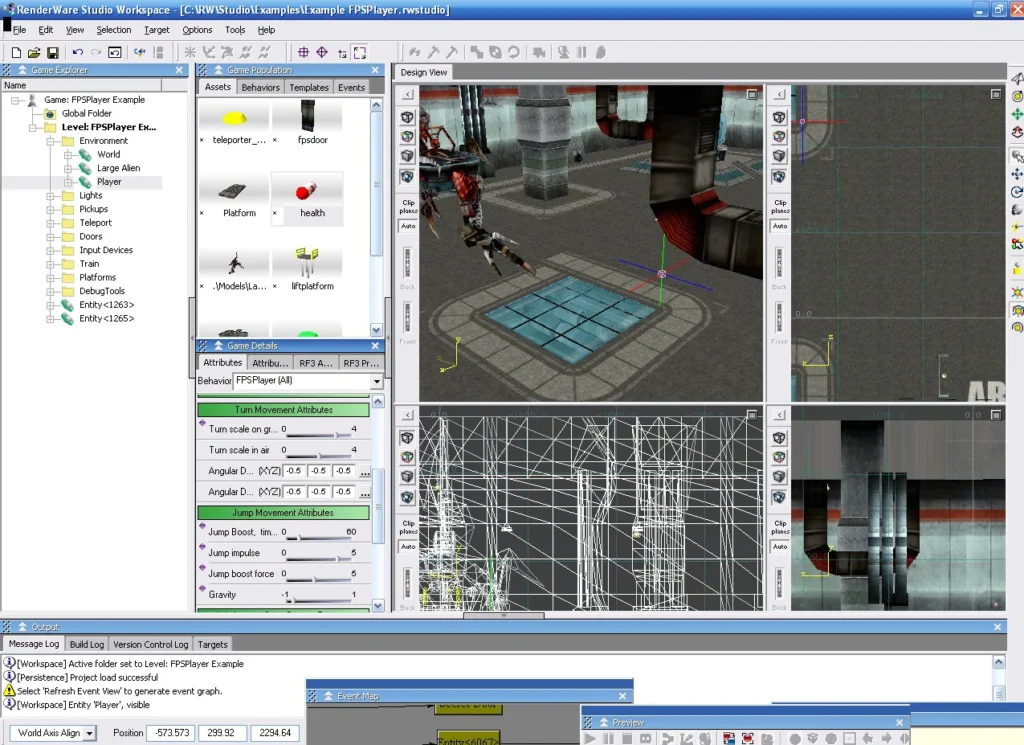Toggle maximize of the wireframe viewport
Viewport: 1024px width, 745px height.
coord(752,415)
